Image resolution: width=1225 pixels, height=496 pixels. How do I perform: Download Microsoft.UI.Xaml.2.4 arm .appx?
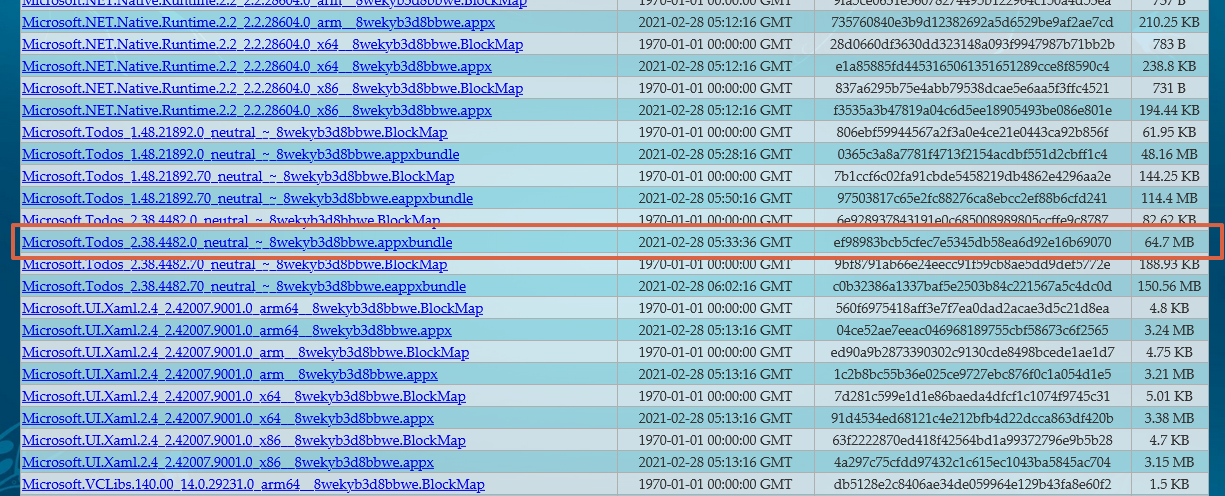tap(229, 374)
